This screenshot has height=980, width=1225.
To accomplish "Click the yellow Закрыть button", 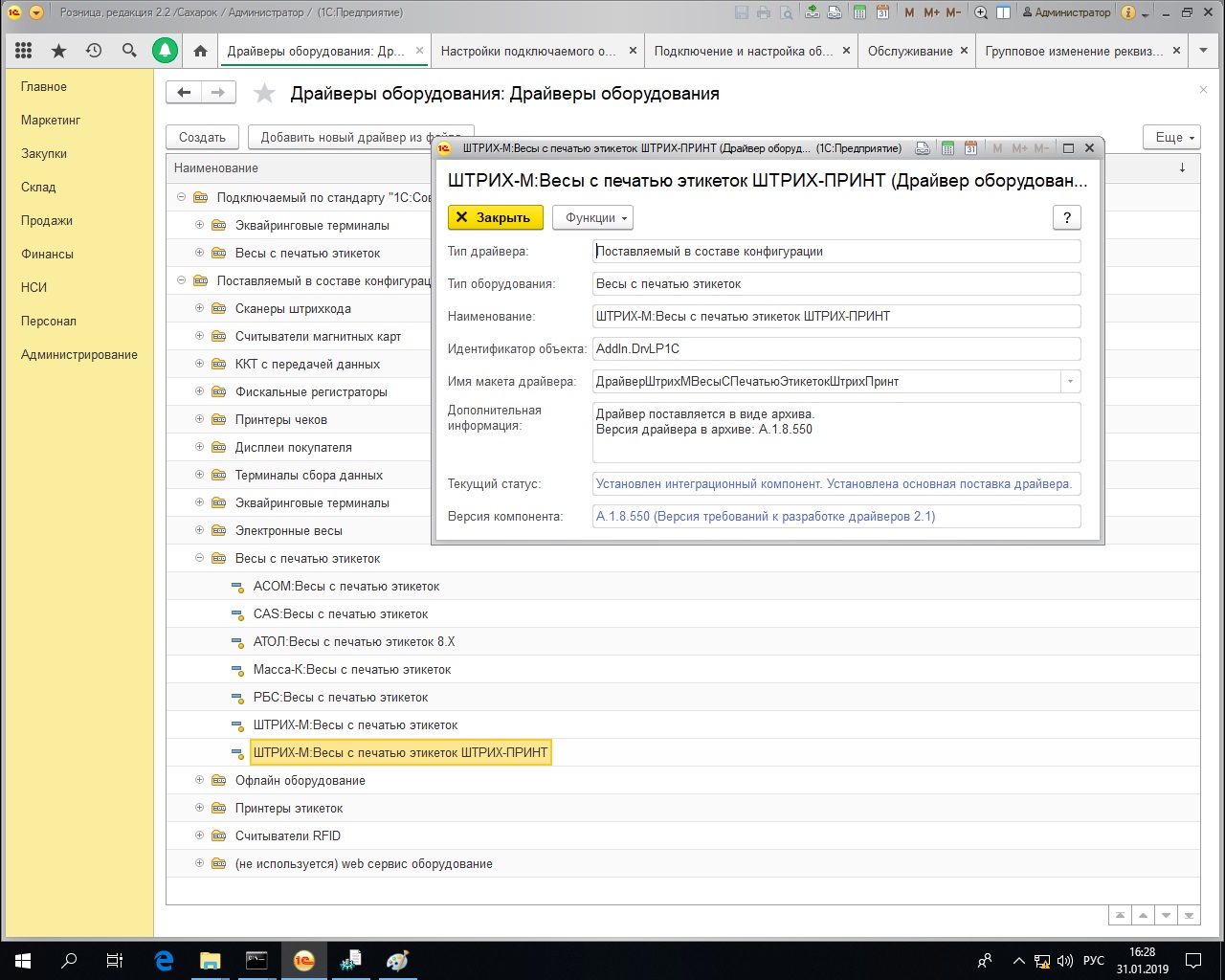I will (496, 217).
